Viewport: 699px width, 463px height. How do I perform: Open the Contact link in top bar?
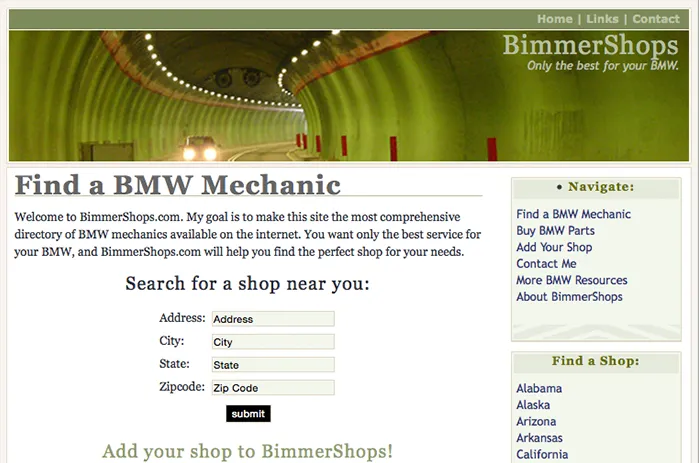(x=656, y=19)
